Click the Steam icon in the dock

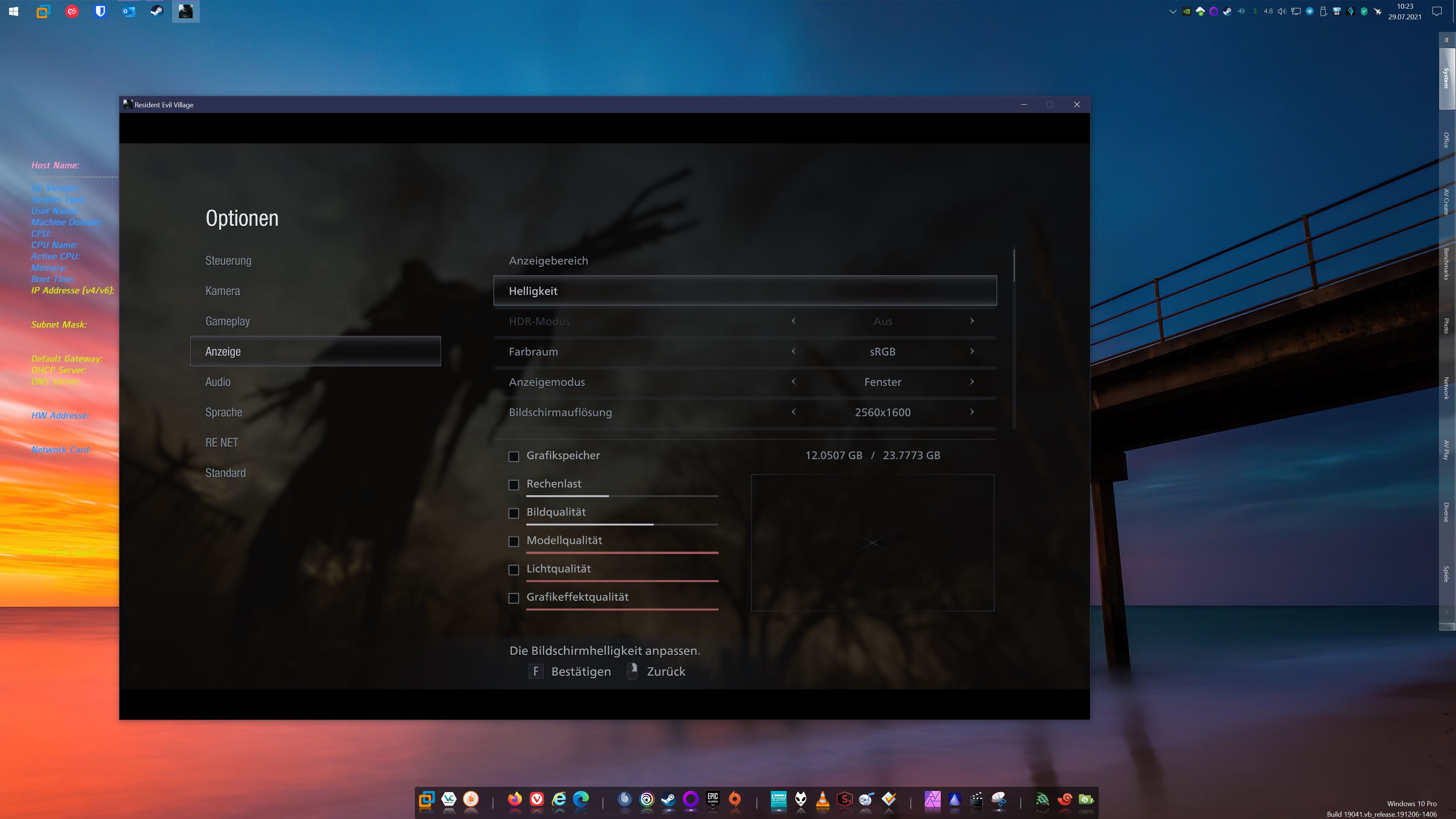click(668, 799)
